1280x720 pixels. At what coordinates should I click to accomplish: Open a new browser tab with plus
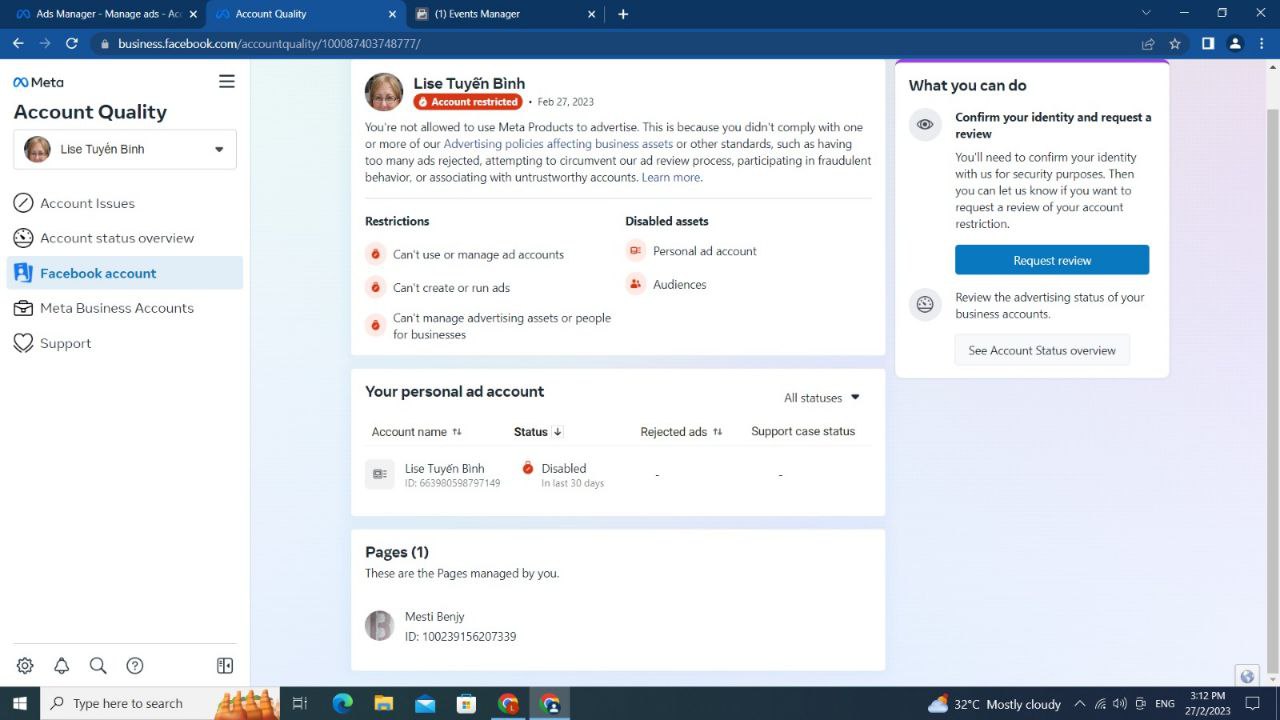pyautogui.click(x=623, y=14)
